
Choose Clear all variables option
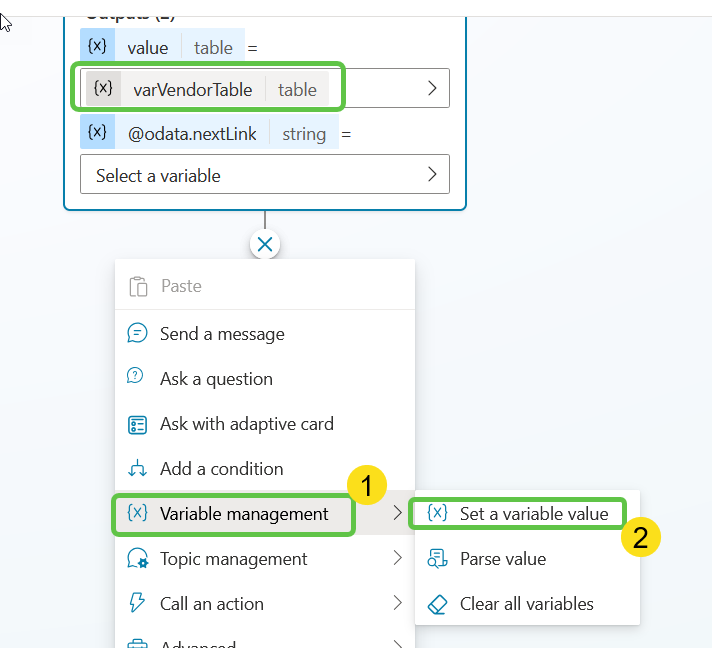(526, 604)
